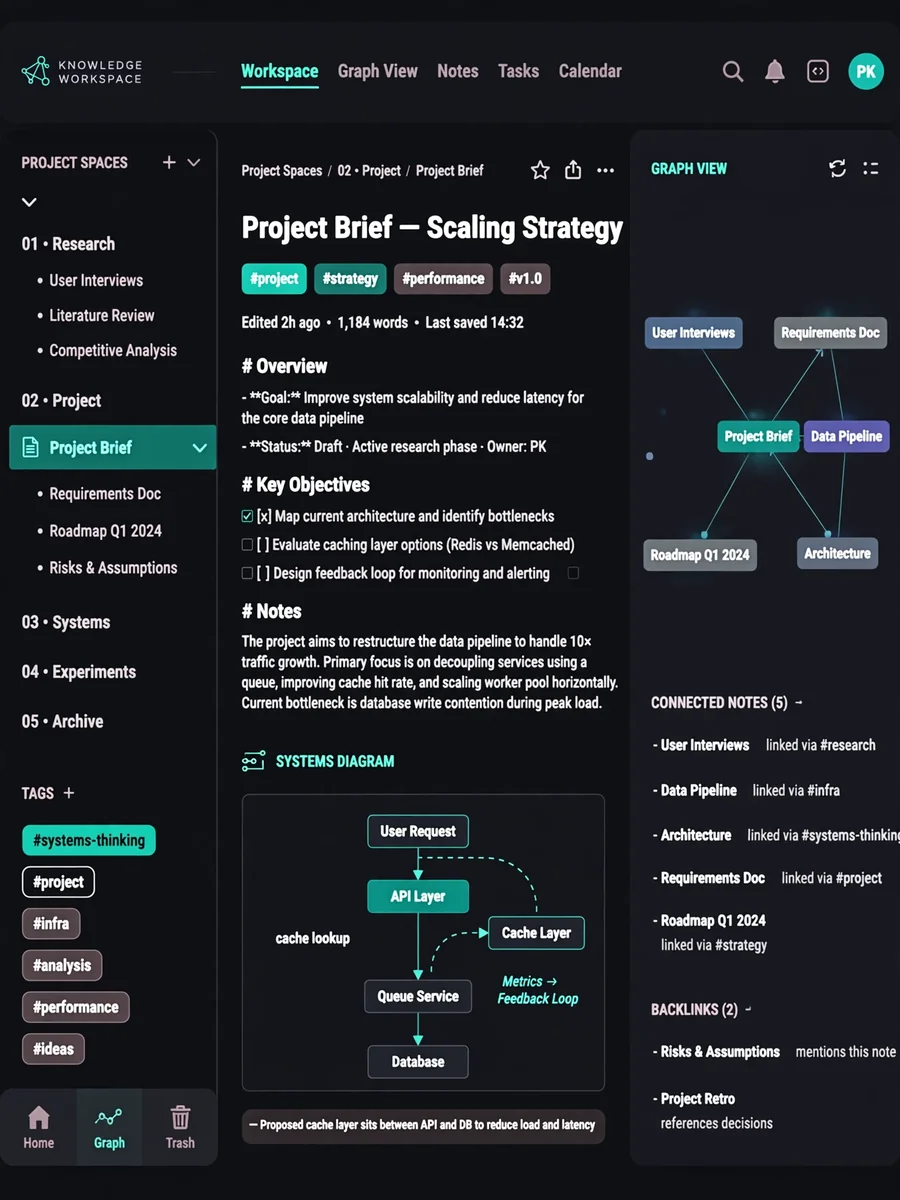Screen dimensions: 900x1200
Task: Collapse Project Spaces header chevron
Action: pyautogui.click(x=194, y=162)
